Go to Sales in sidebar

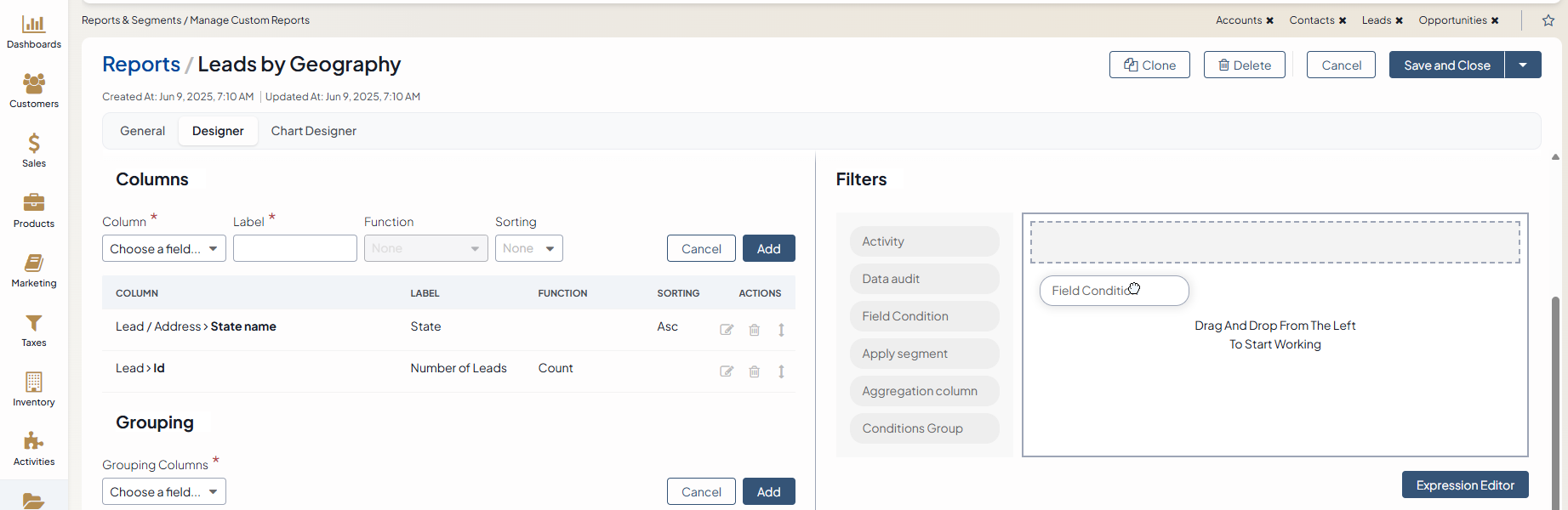(34, 150)
